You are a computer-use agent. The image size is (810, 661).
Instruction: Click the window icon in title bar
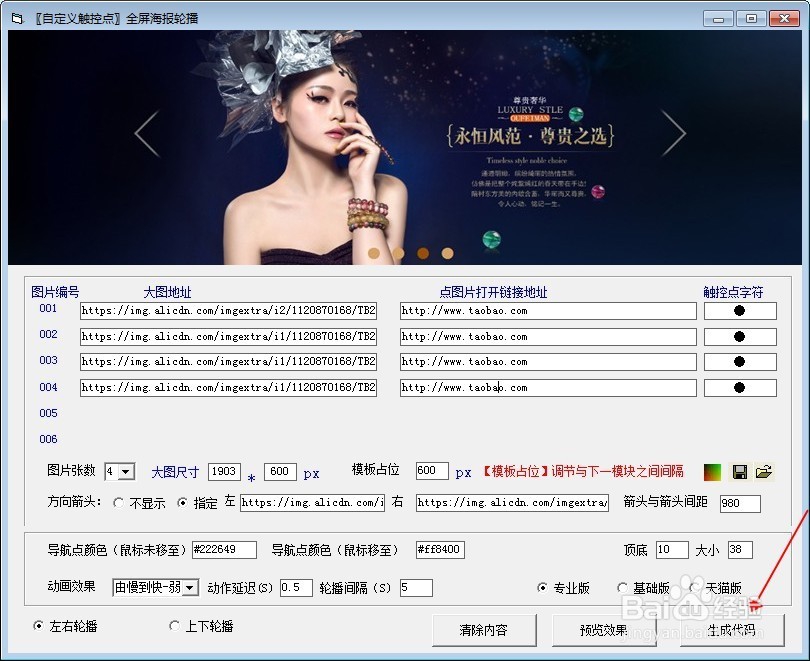(x=17, y=19)
